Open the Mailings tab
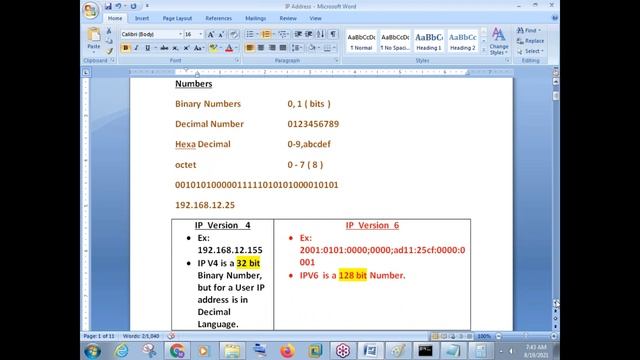The height and width of the screenshot is (360, 640). [256, 18]
